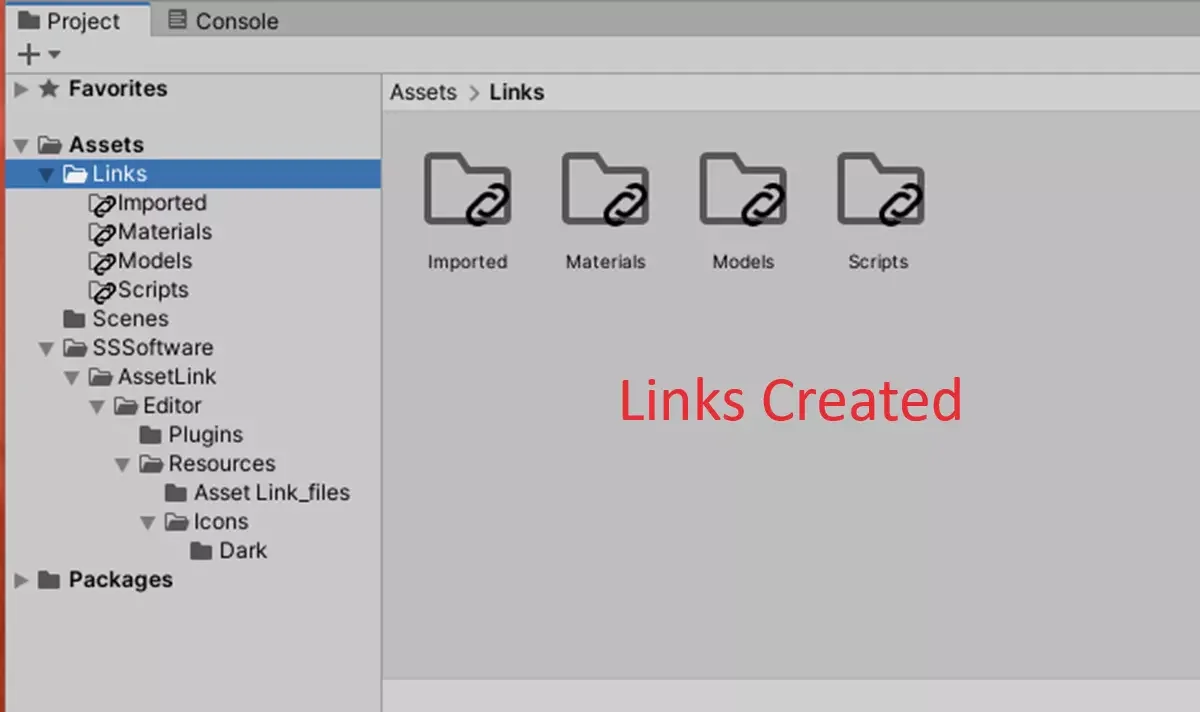Viewport: 1200px width, 712px height.
Task: Select the Resources row in tree
Action: [193, 464]
